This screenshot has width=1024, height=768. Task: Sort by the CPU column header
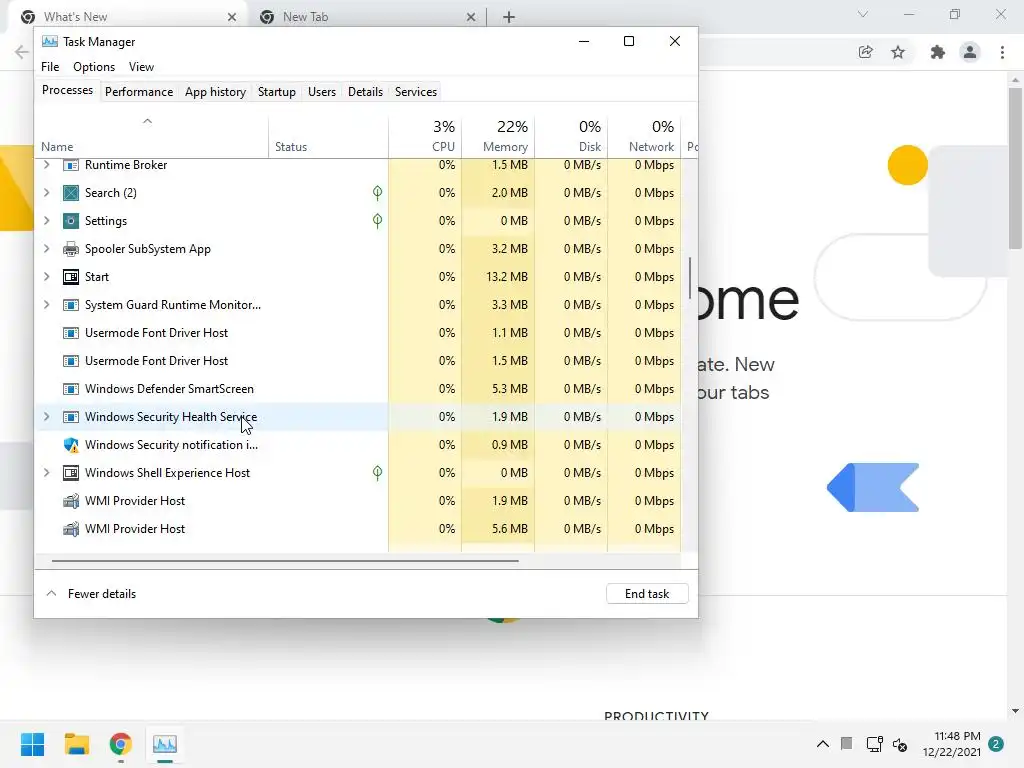click(425, 136)
